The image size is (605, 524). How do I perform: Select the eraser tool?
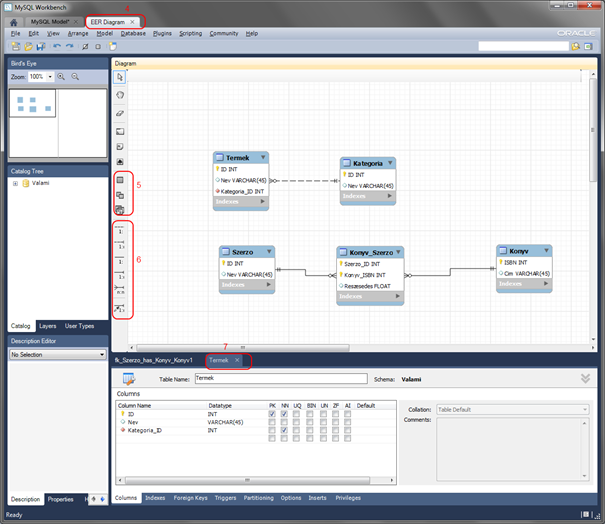pyautogui.click(x=120, y=113)
